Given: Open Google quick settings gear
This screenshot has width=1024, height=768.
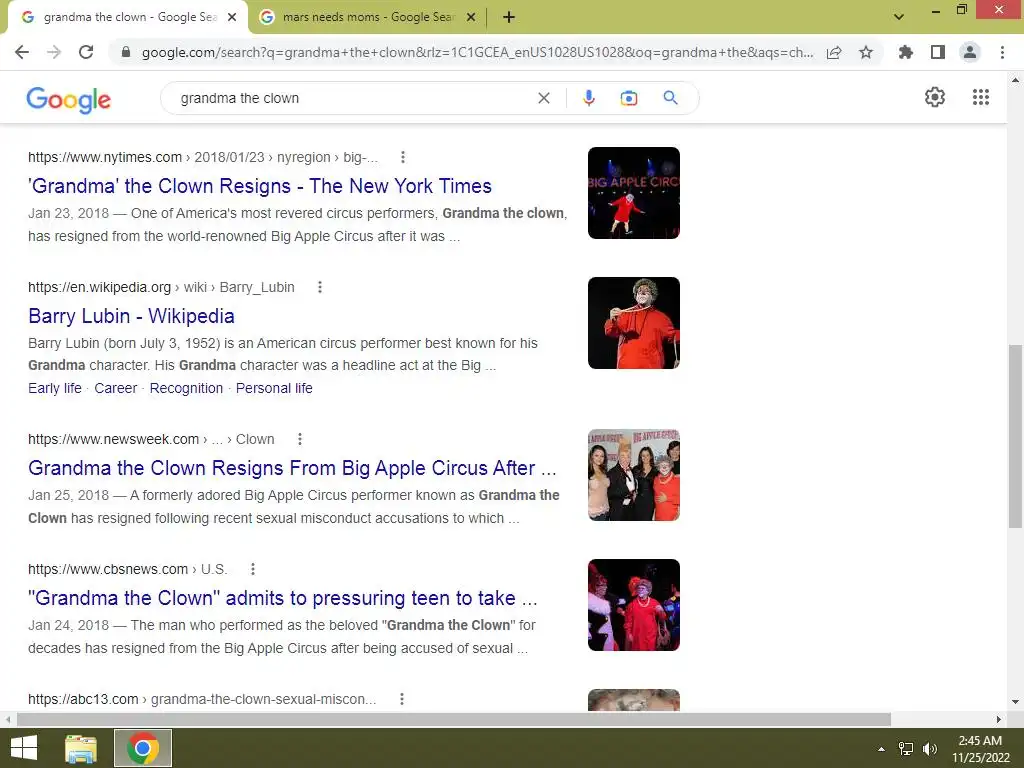Looking at the screenshot, I should click(x=935, y=97).
